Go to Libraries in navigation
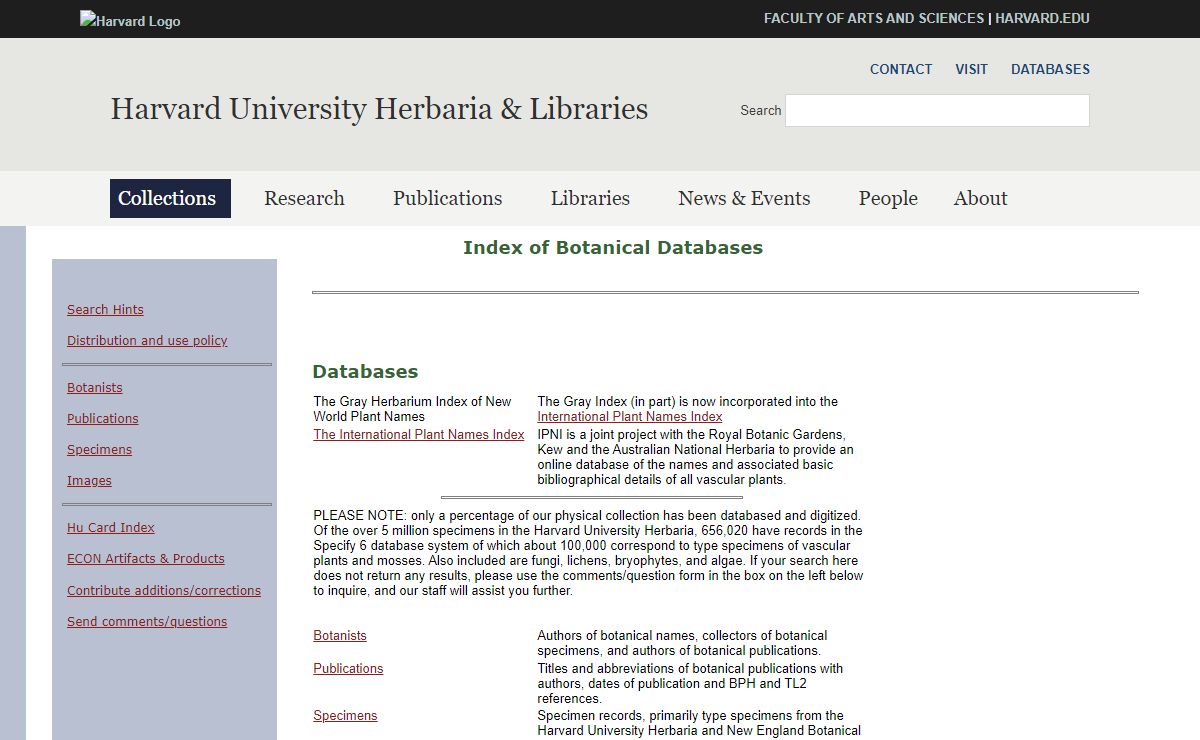This screenshot has height=740, width=1200. [x=590, y=198]
